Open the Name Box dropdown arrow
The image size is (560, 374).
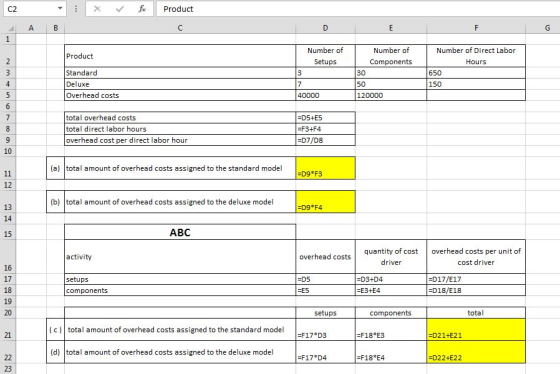pos(60,9)
